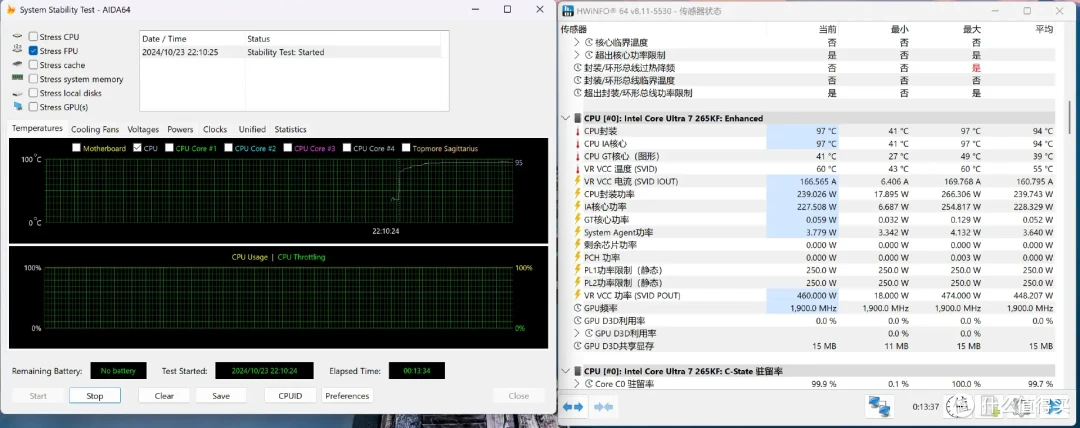Open the network monitoring computers icon
The height and width of the screenshot is (428, 1080).
click(878, 406)
